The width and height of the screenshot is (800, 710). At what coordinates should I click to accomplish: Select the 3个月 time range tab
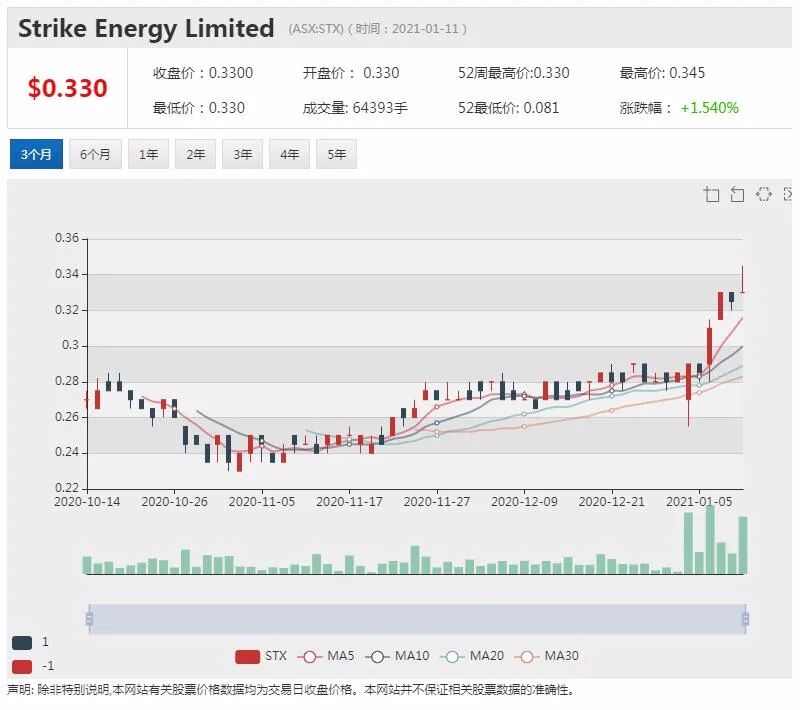[36, 154]
